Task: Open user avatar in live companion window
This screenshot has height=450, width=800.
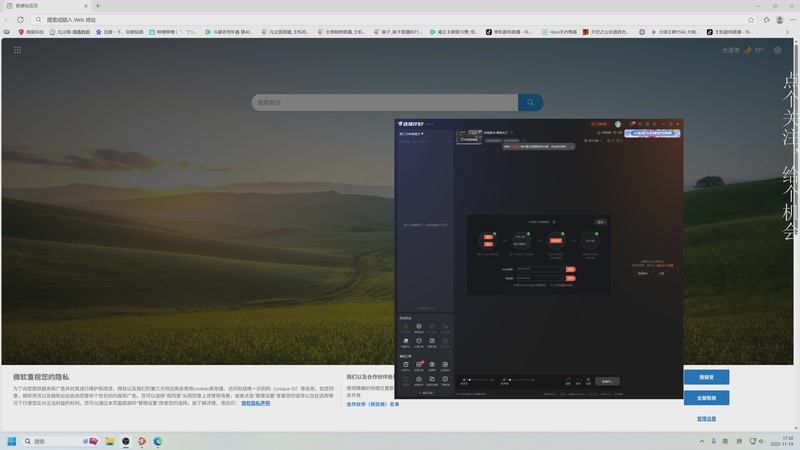Action: pyautogui.click(x=618, y=124)
